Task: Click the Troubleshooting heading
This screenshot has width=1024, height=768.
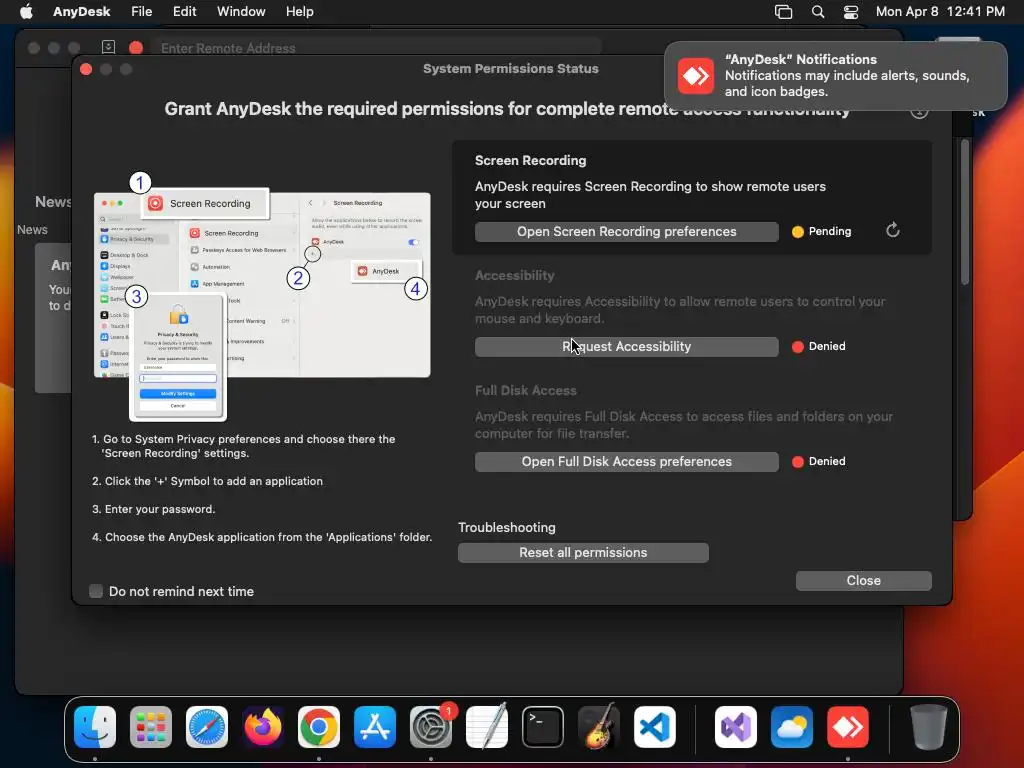Action: (x=507, y=528)
